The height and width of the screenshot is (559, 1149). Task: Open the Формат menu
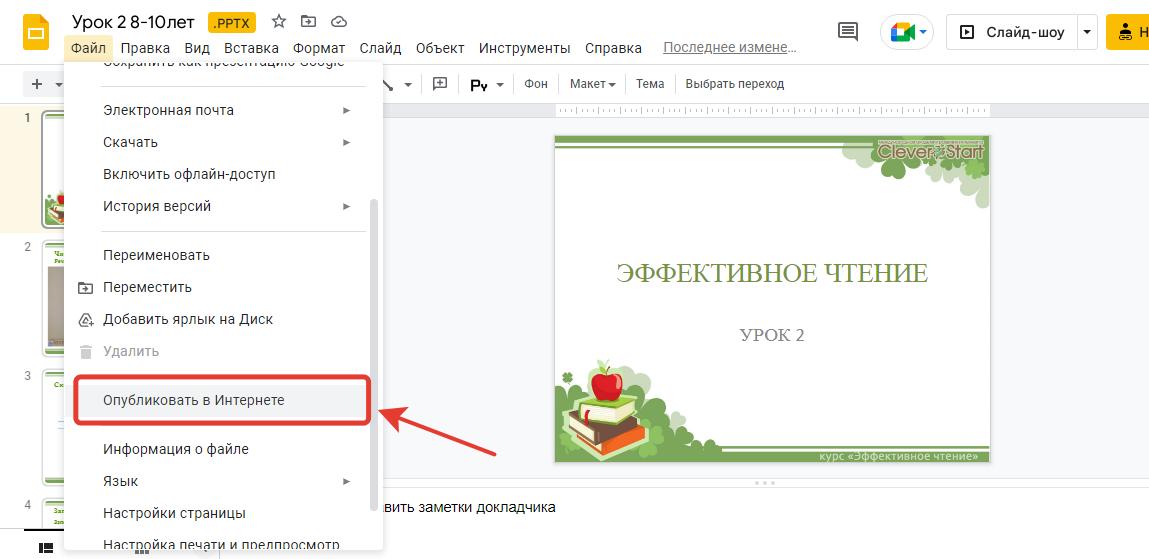(x=319, y=48)
